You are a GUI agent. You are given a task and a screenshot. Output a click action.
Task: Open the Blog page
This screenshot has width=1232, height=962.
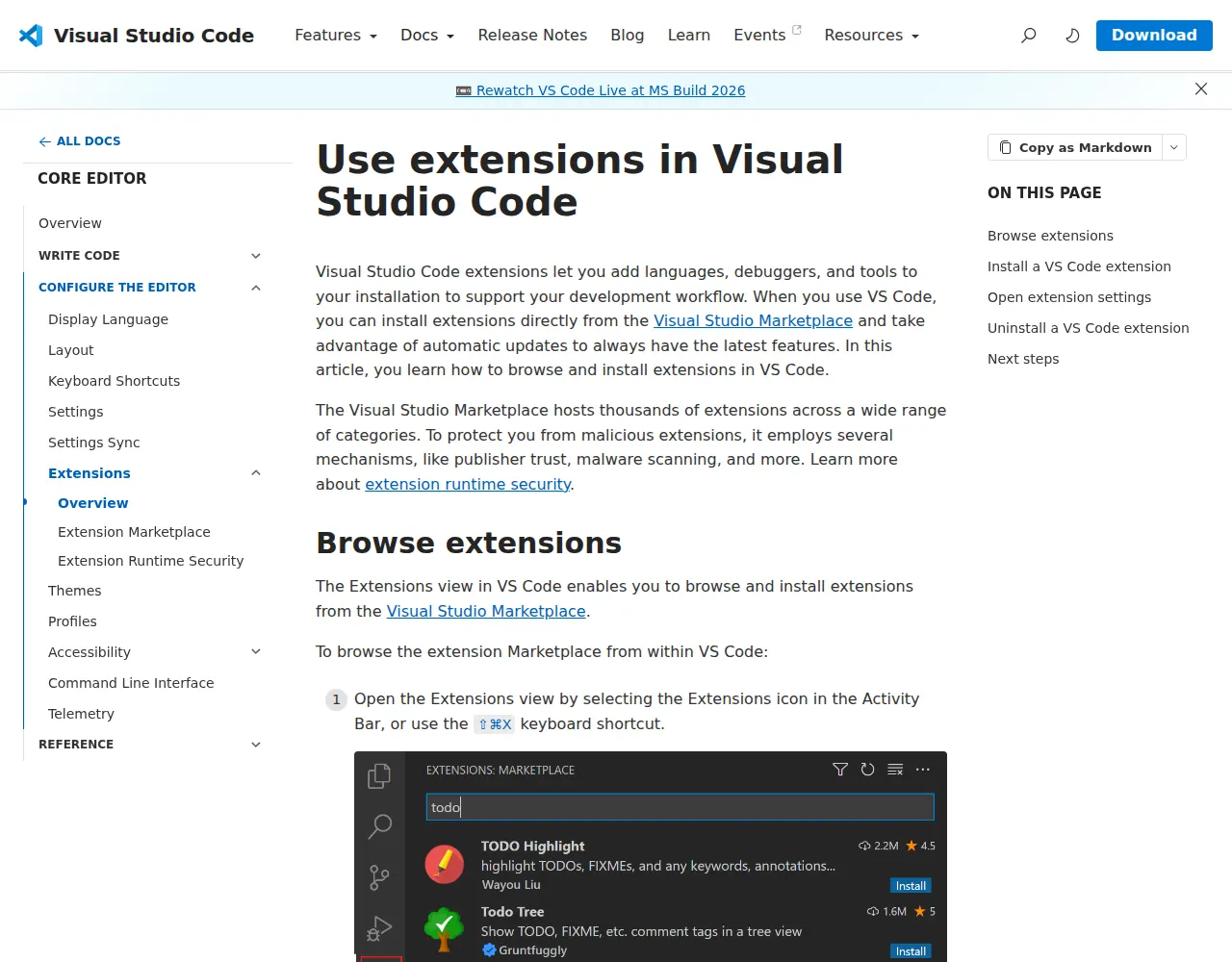click(x=628, y=36)
